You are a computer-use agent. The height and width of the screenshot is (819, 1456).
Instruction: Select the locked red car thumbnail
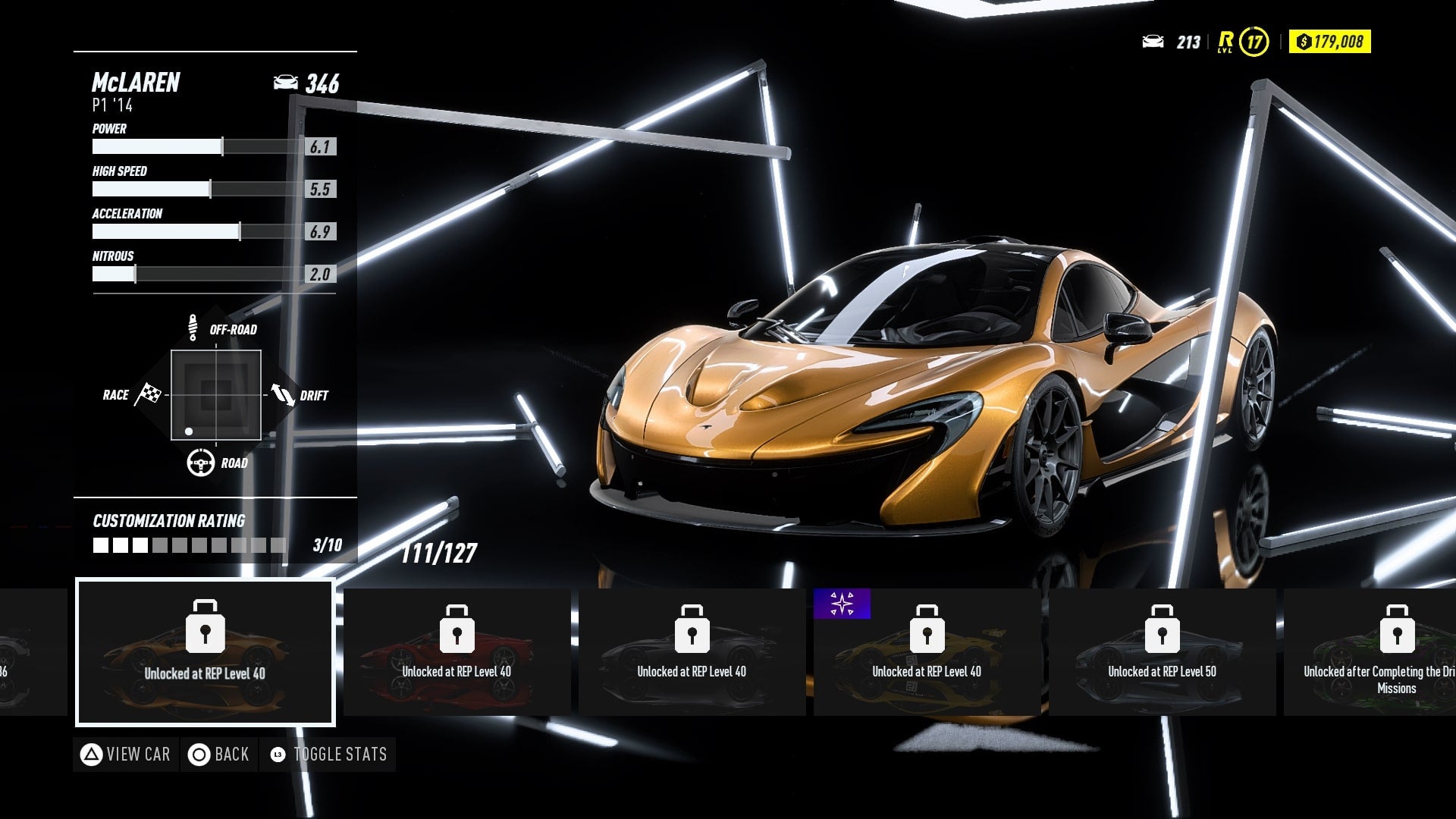coord(457,652)
